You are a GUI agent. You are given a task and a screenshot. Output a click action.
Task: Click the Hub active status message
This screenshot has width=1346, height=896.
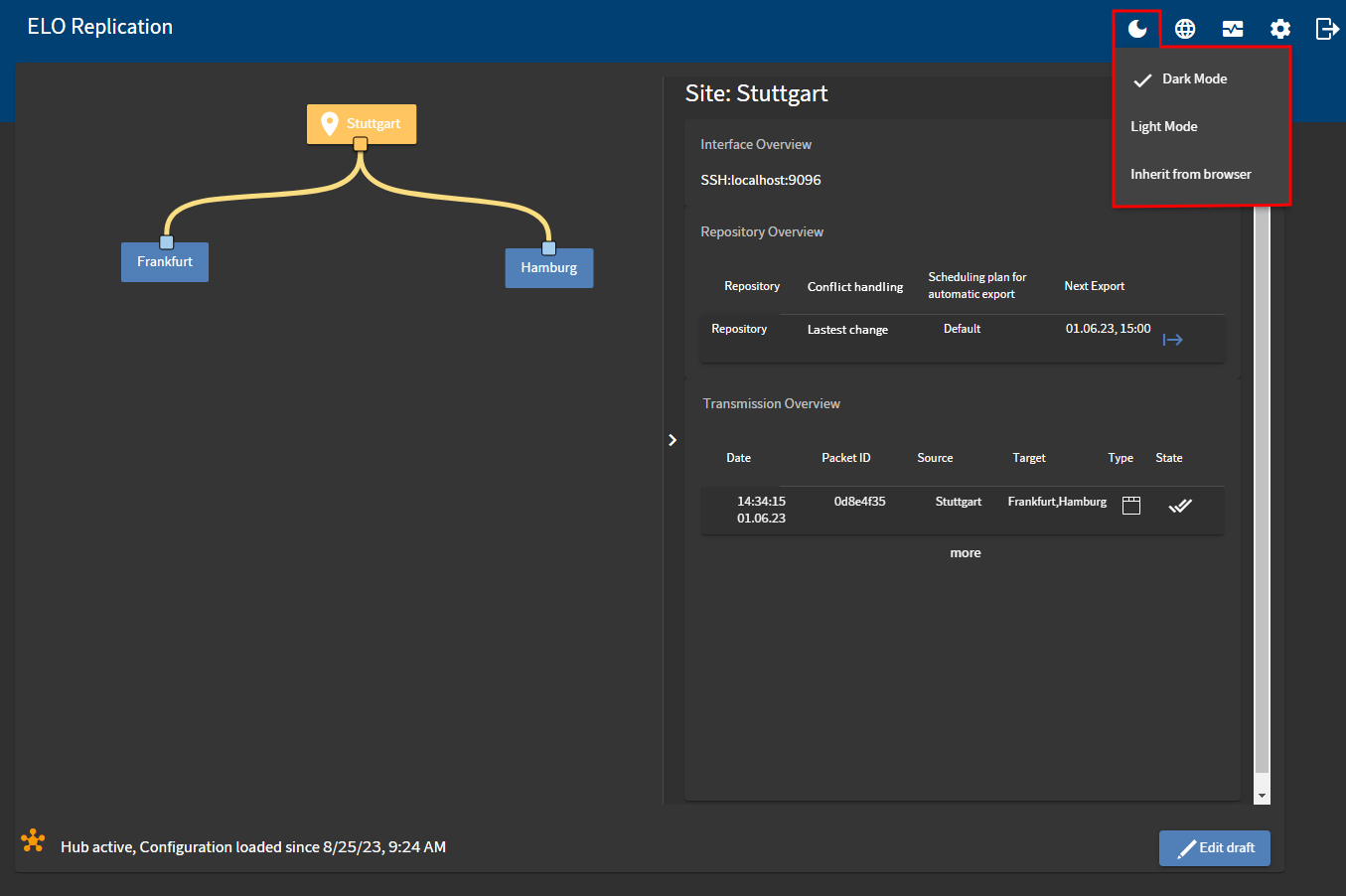tap(253, 847)
